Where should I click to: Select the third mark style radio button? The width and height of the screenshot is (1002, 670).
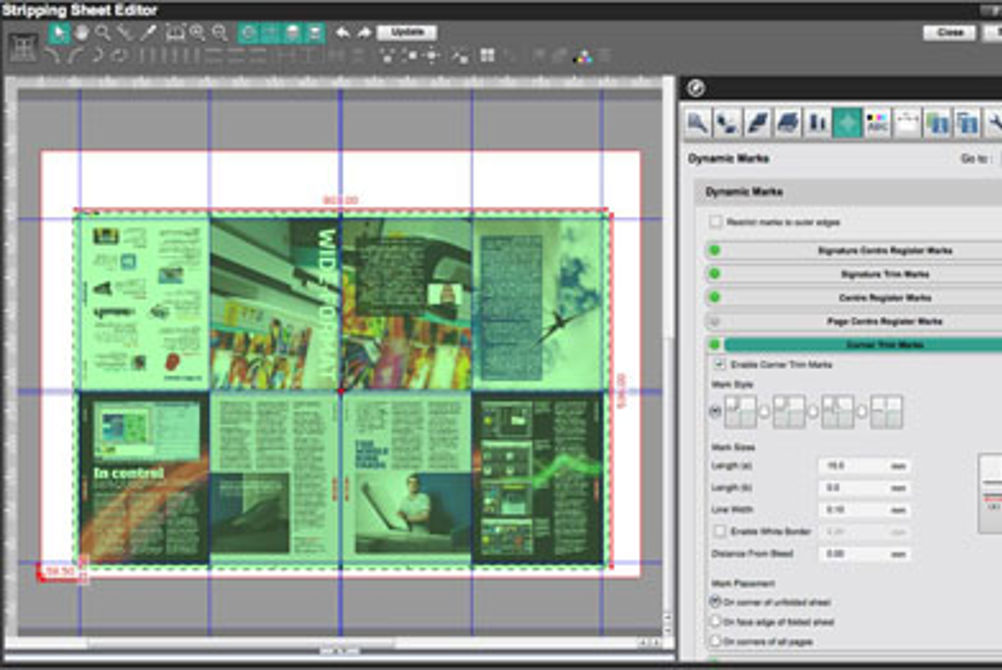click(x=813, y=411)
